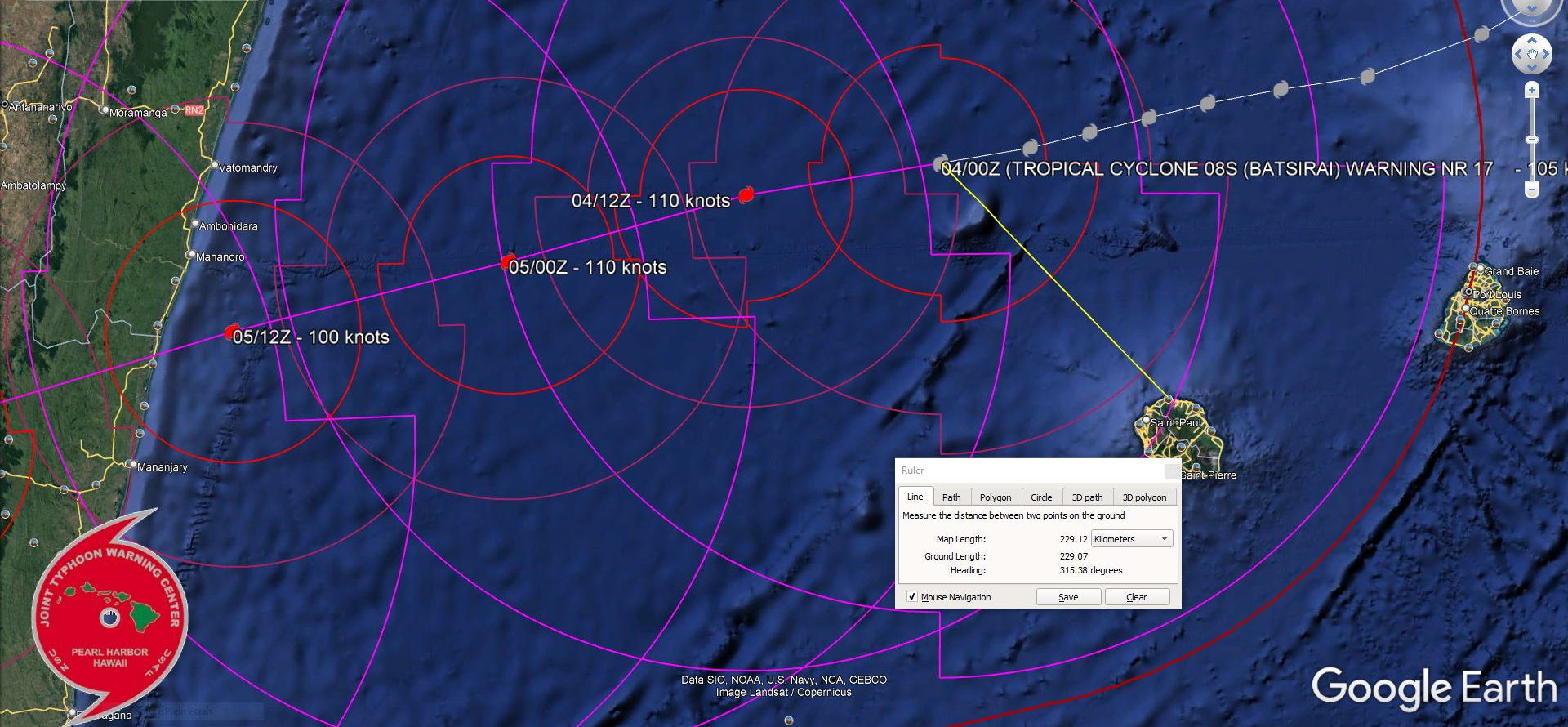Clear the ruler measurement

1137,597
